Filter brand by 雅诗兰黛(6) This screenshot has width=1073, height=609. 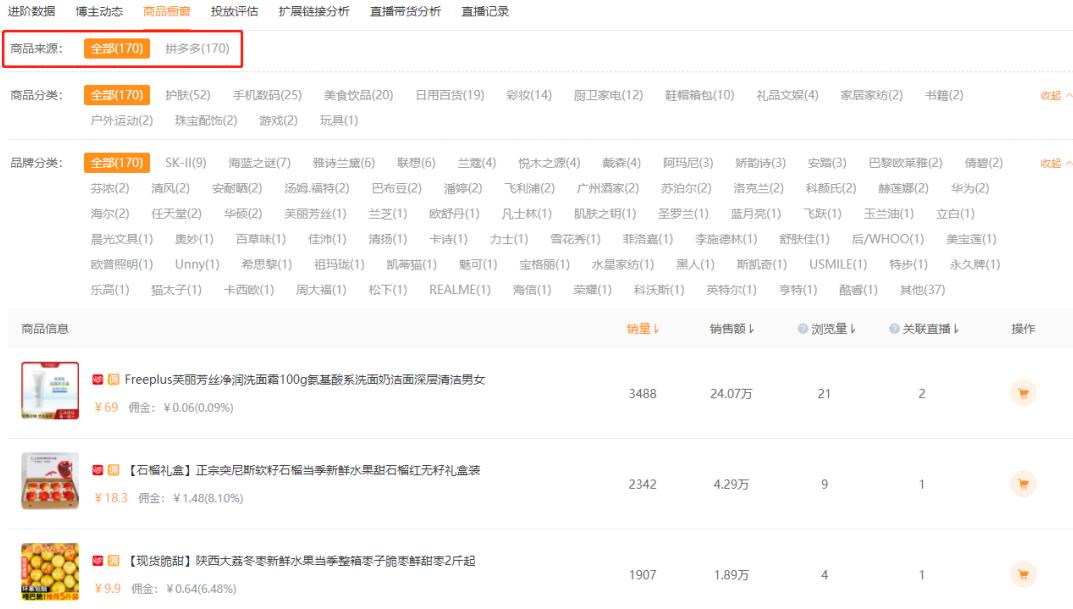pos(344,163)
